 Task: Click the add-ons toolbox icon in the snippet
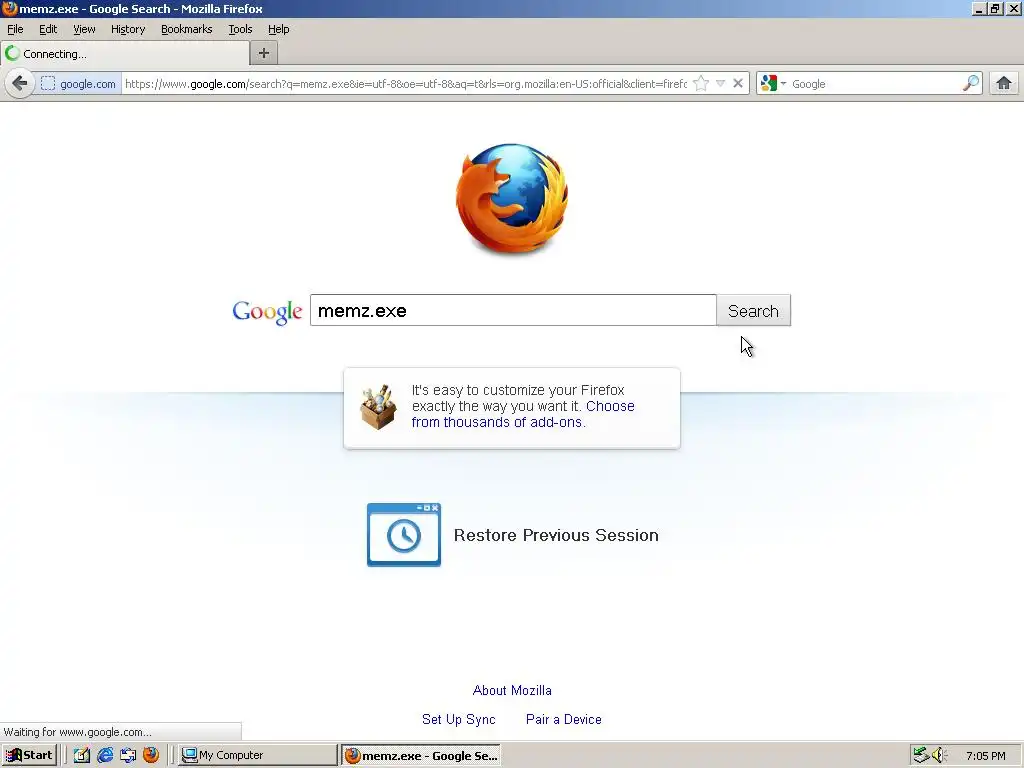coord(378,407)
